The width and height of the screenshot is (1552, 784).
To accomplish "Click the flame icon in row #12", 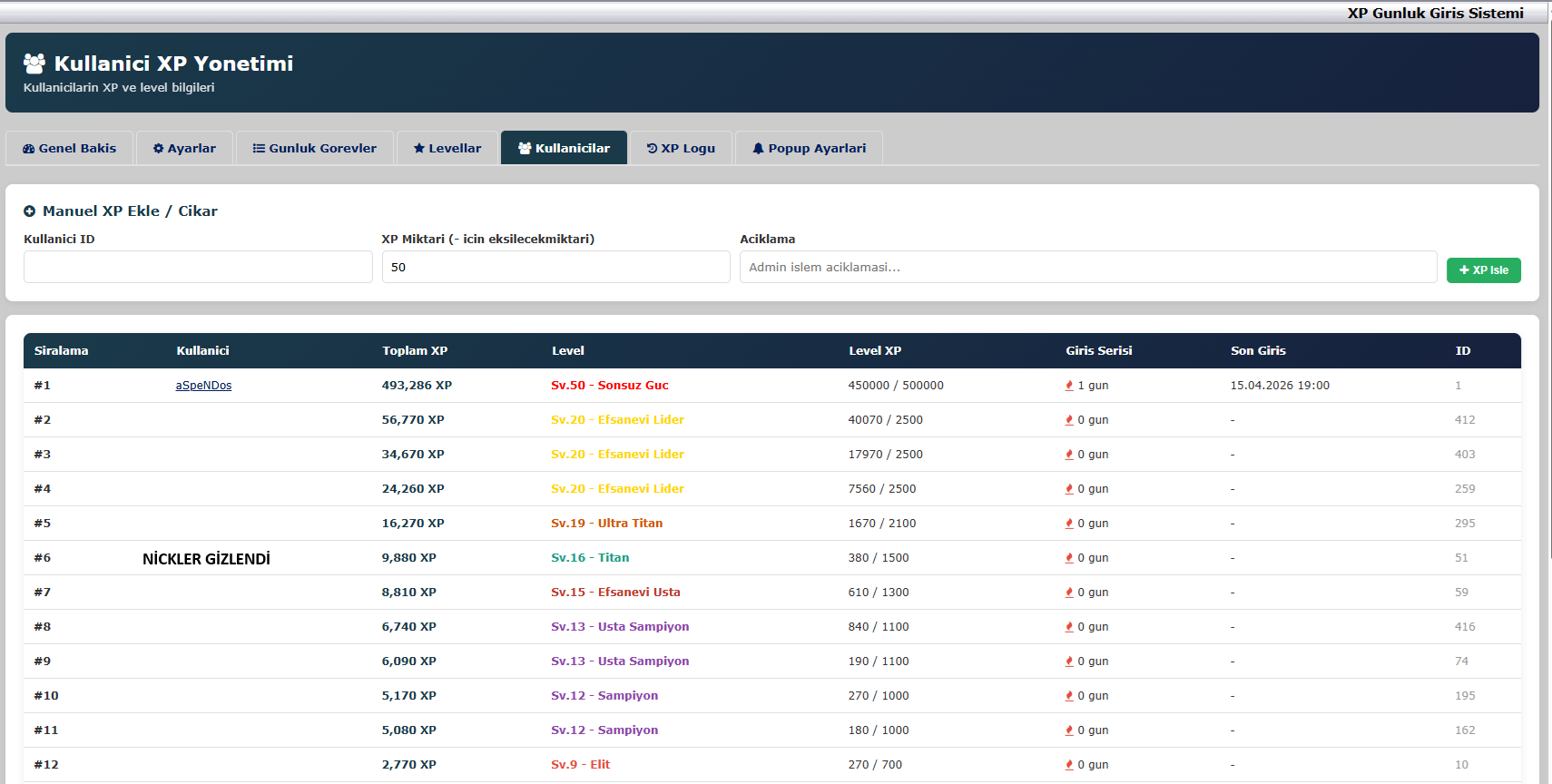I will click(1069, 765).
